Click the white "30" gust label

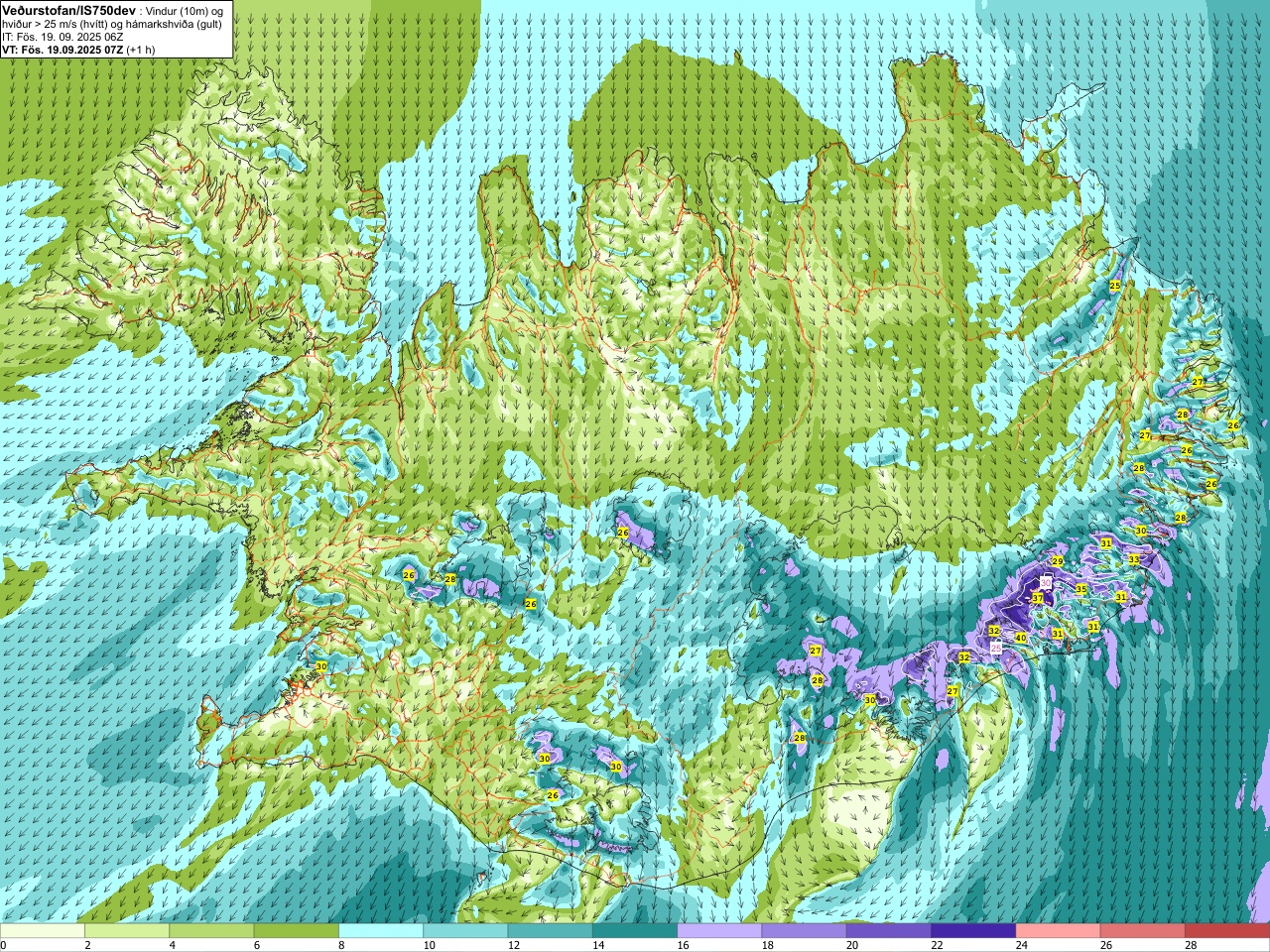[1045, 582]
